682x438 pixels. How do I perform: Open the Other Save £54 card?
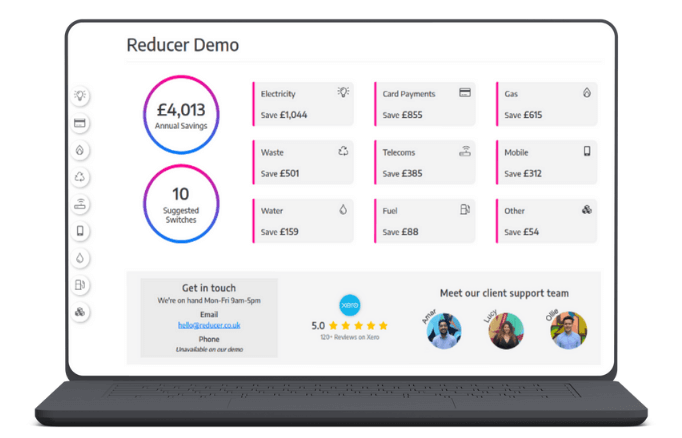[547, 221]
